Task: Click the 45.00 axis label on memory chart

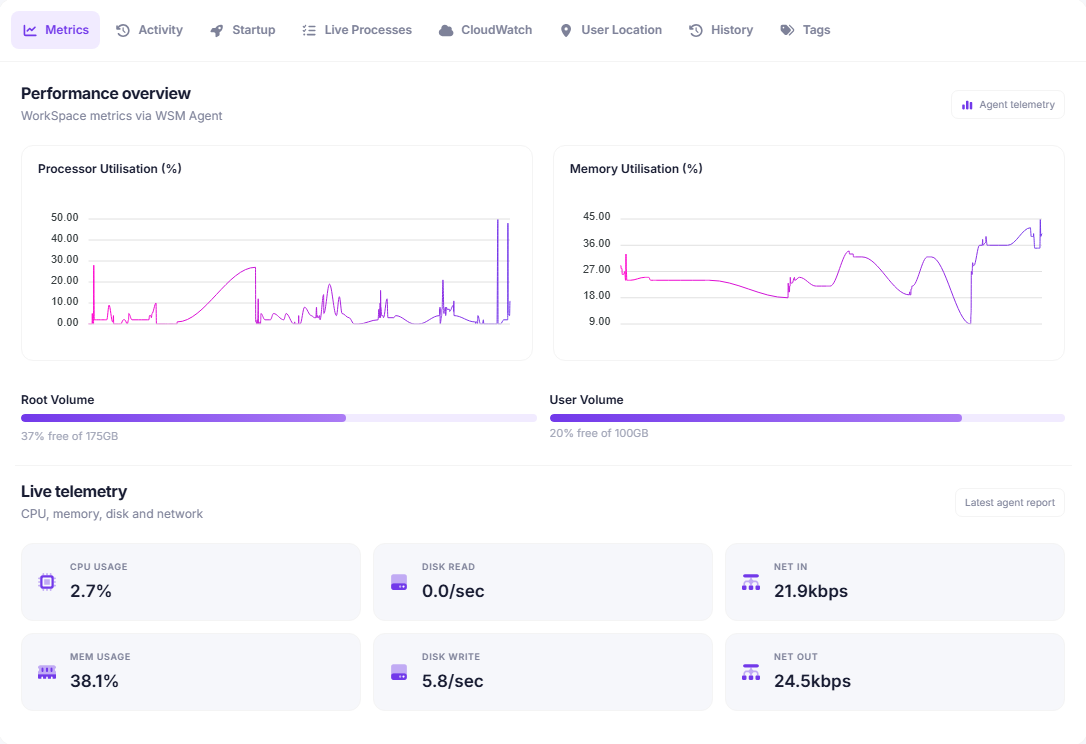Action: coord(596,217)
